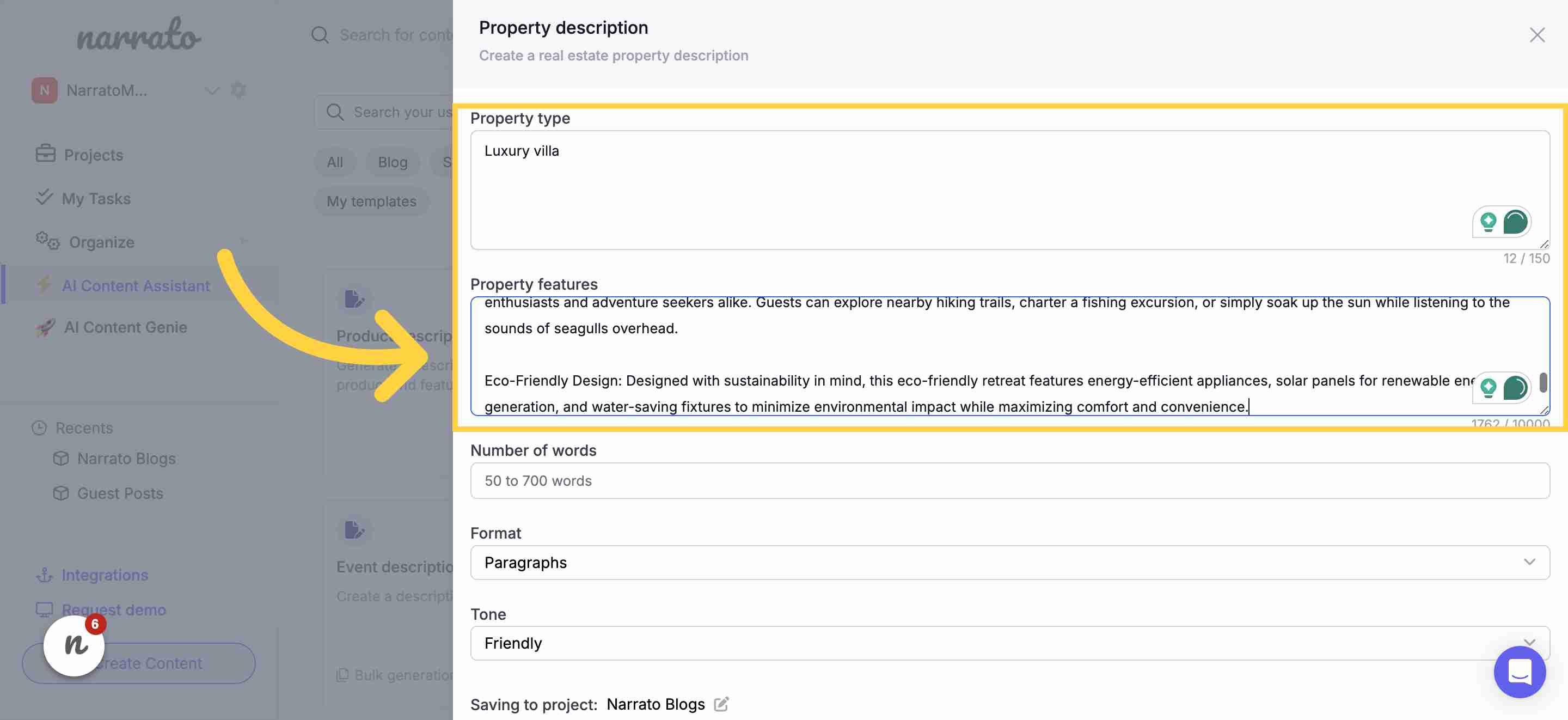Click the AI Content Genie rocket icon
Image resolution: width=1568 pixels, height=720 pixels.
(45, 328)
